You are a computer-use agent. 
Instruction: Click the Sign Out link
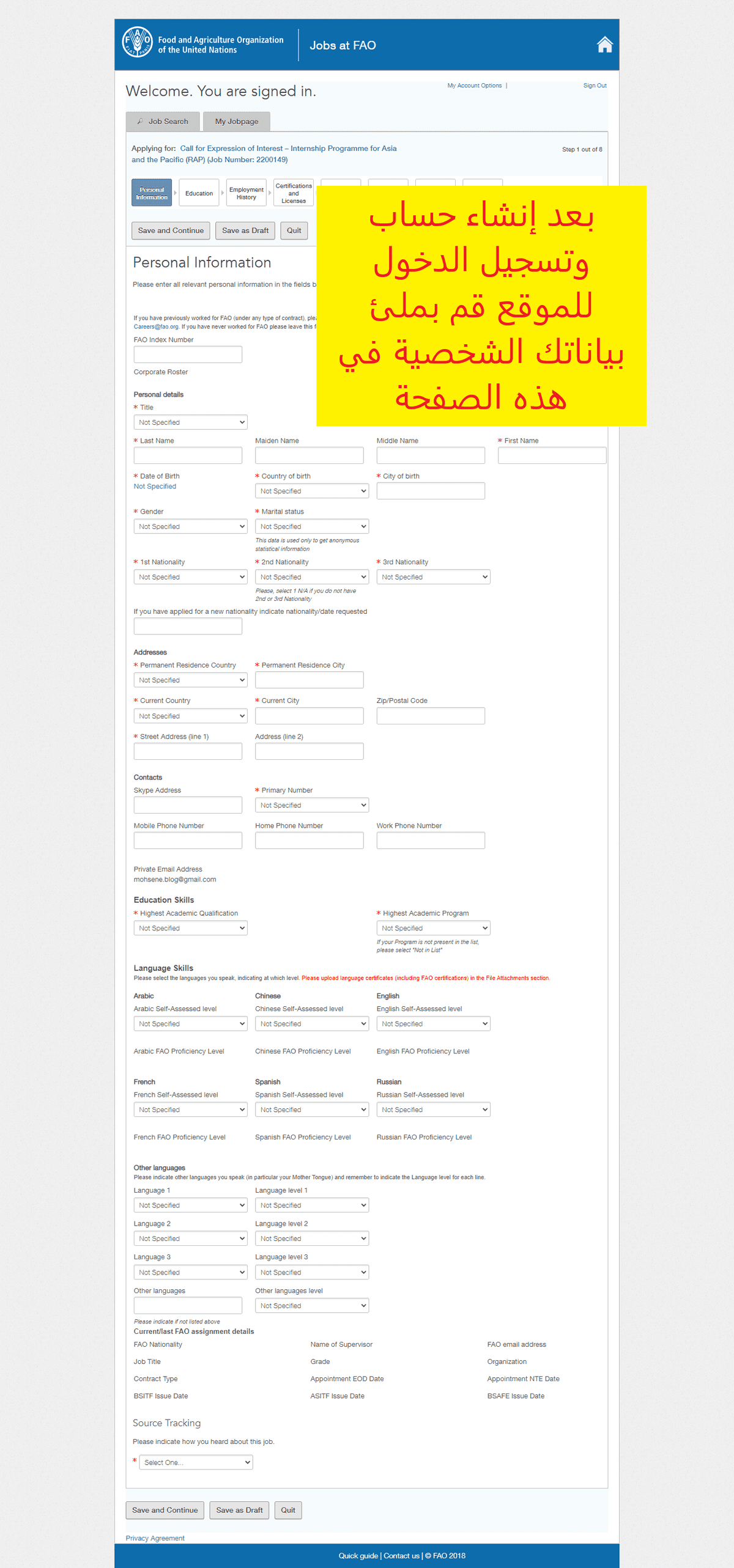(x=595, y=86)
